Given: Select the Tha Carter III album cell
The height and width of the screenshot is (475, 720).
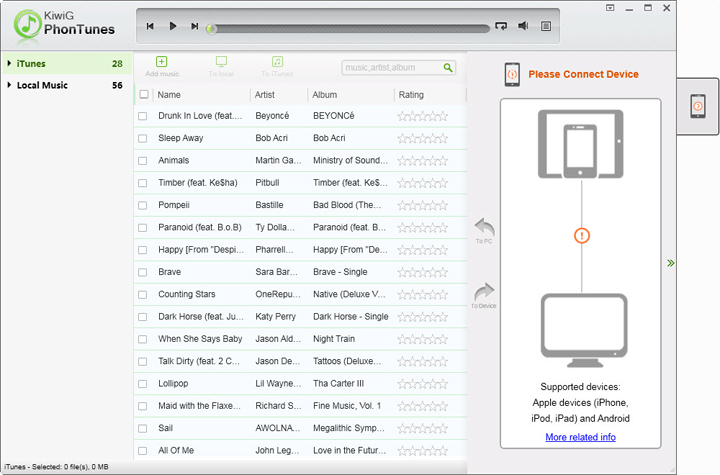Looking at the screenshot, I should tap(338, 383).
